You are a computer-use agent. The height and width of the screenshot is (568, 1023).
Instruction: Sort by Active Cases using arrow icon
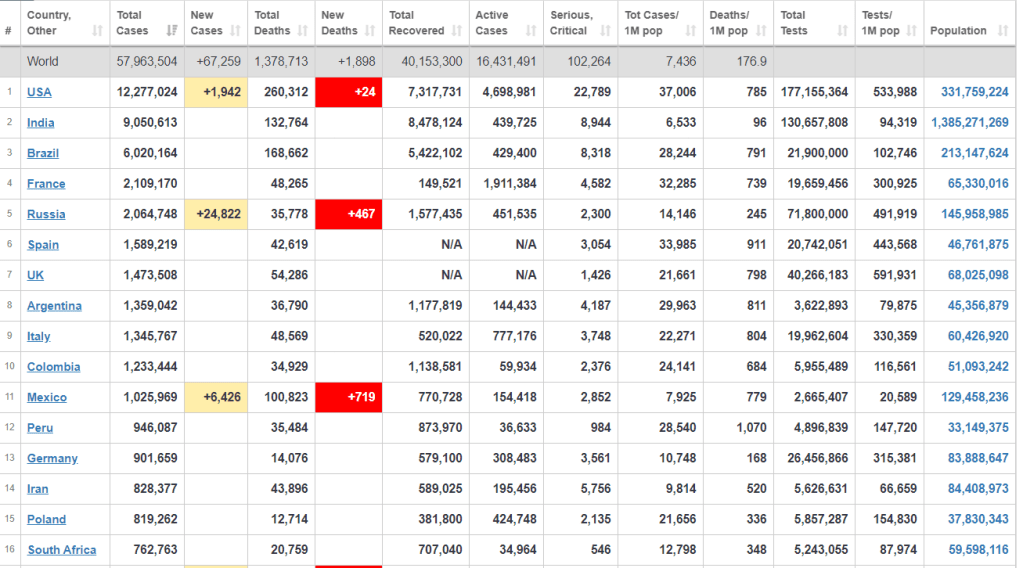pos(530,31)
